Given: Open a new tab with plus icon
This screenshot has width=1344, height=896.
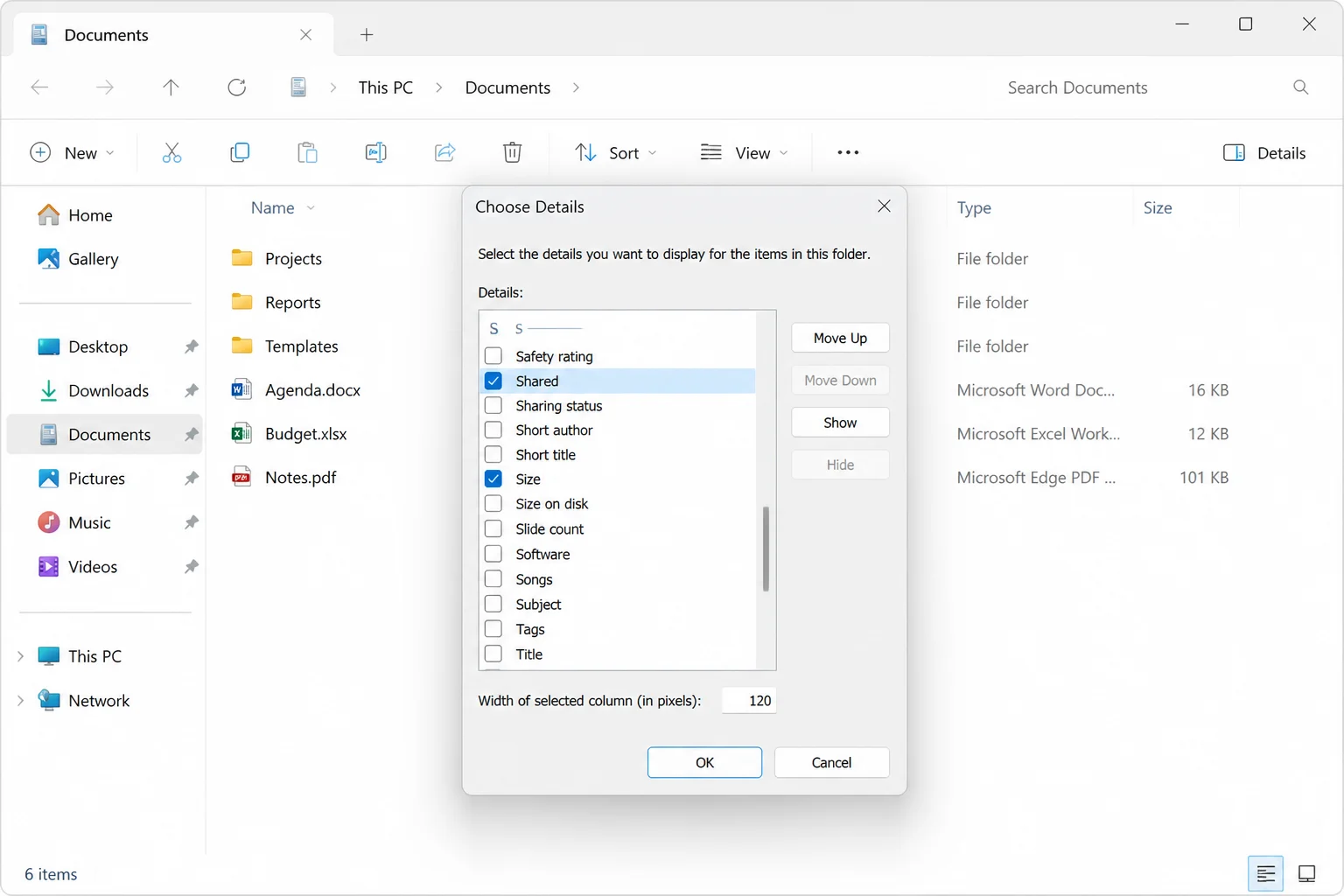Looking at the screenshot, I should point(367,35).
